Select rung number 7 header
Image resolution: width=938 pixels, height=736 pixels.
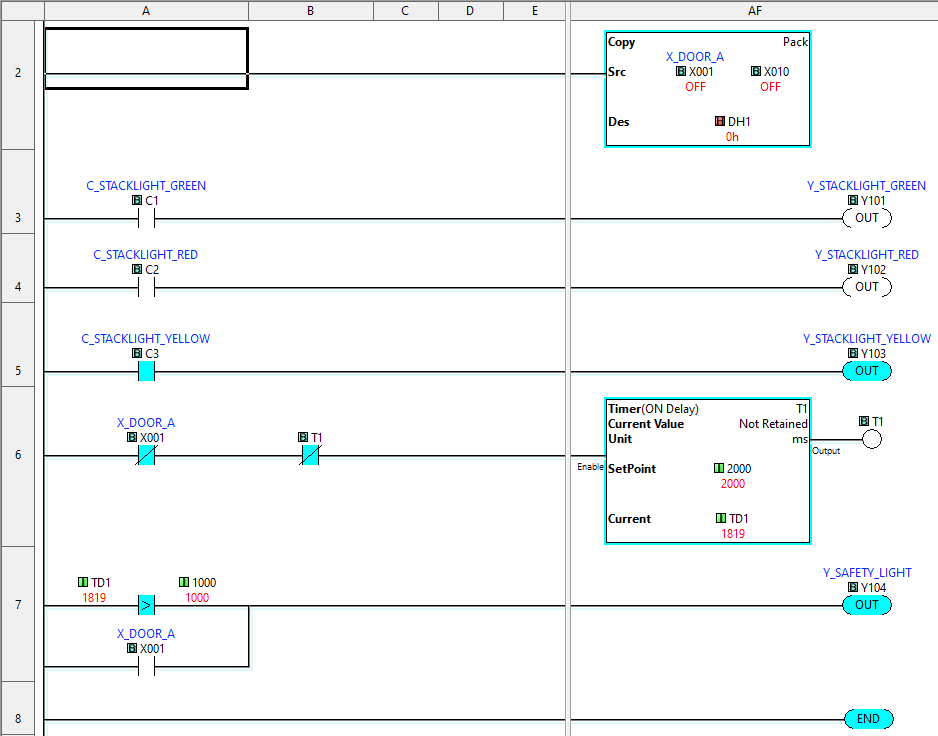click(18, 614)
